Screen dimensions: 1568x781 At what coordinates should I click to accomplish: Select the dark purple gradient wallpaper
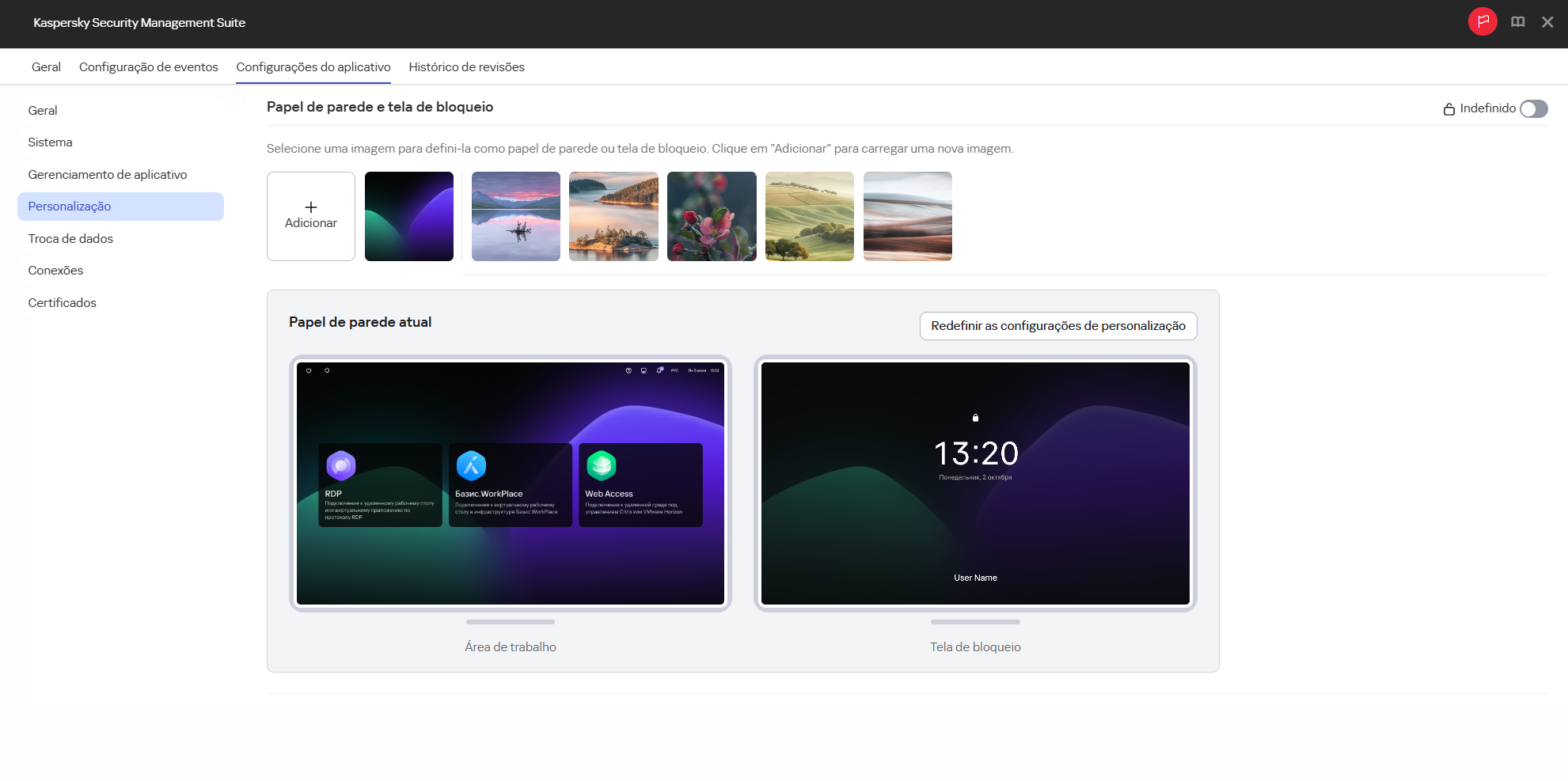pos(408,216)
